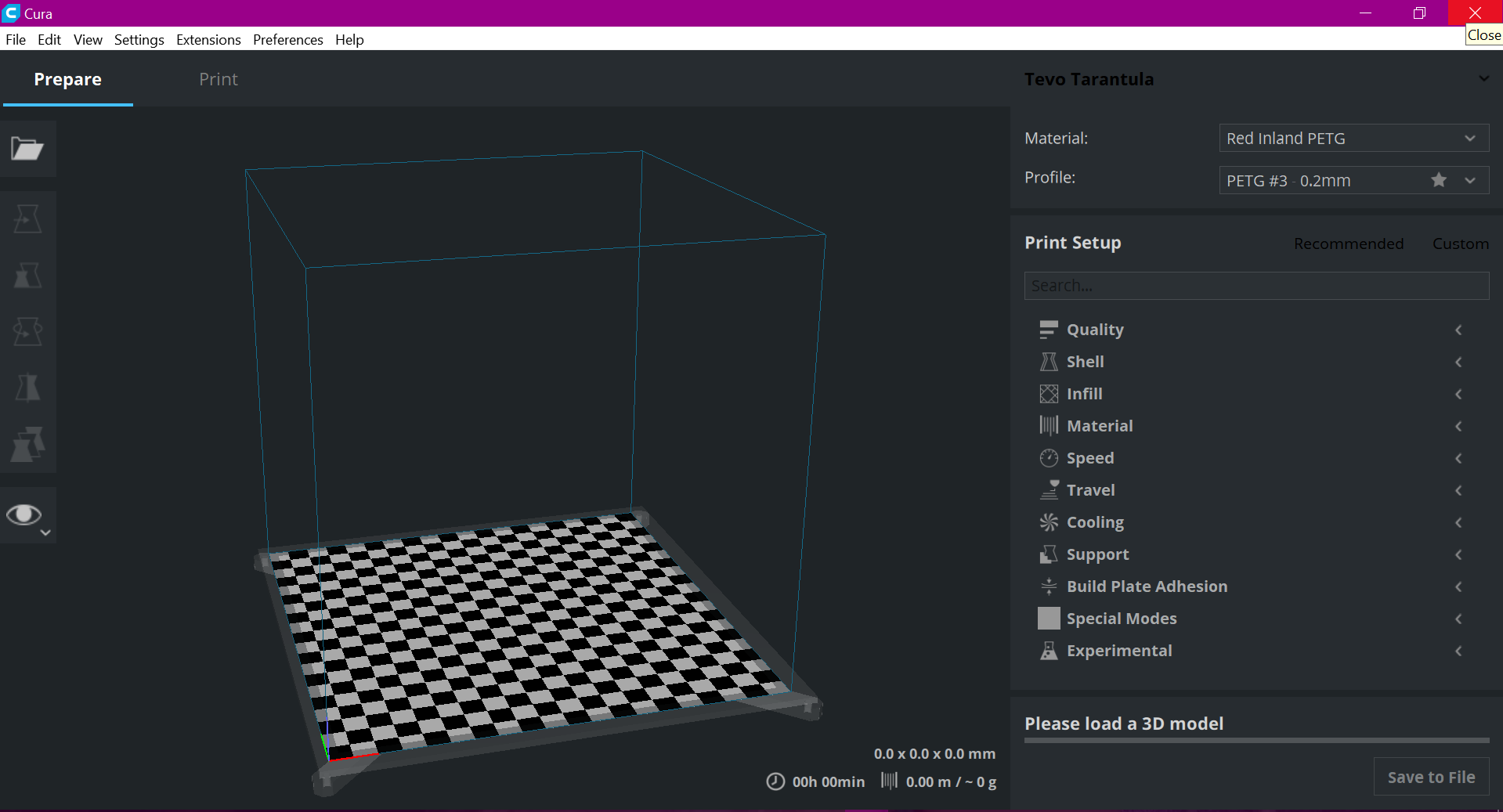The height and width of the screenshot is (812, 1503).
Task: Expand the Infill settings chevron
Action: [1458, 394]
